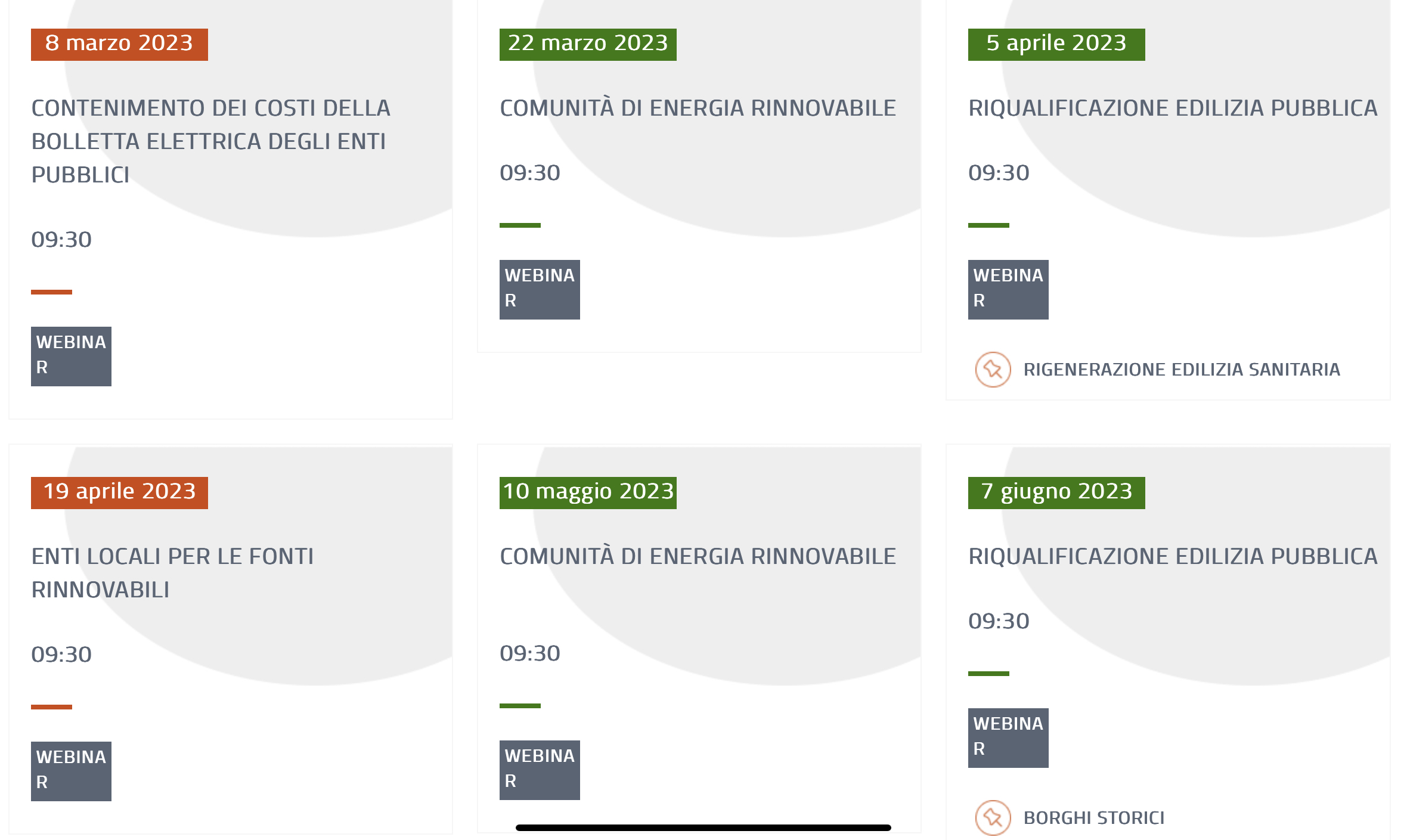The image size is (1407, 840).
Task: Open Riqualificazione Edilizia Pubblica for 7 giugno
Action: pyautogui.click(x=1172, y=556)
